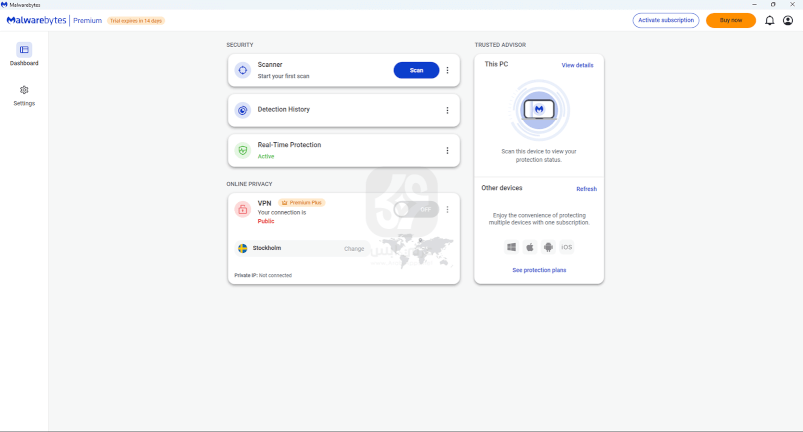Click the Trial expires in 14 days badge

[x=136, y=20]
